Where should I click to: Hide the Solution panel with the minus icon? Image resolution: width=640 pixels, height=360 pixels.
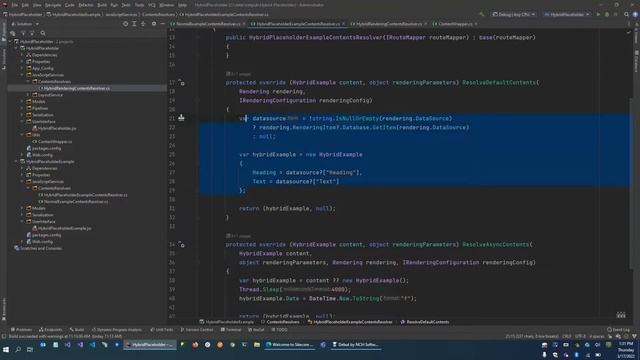(x=162, y=24)
